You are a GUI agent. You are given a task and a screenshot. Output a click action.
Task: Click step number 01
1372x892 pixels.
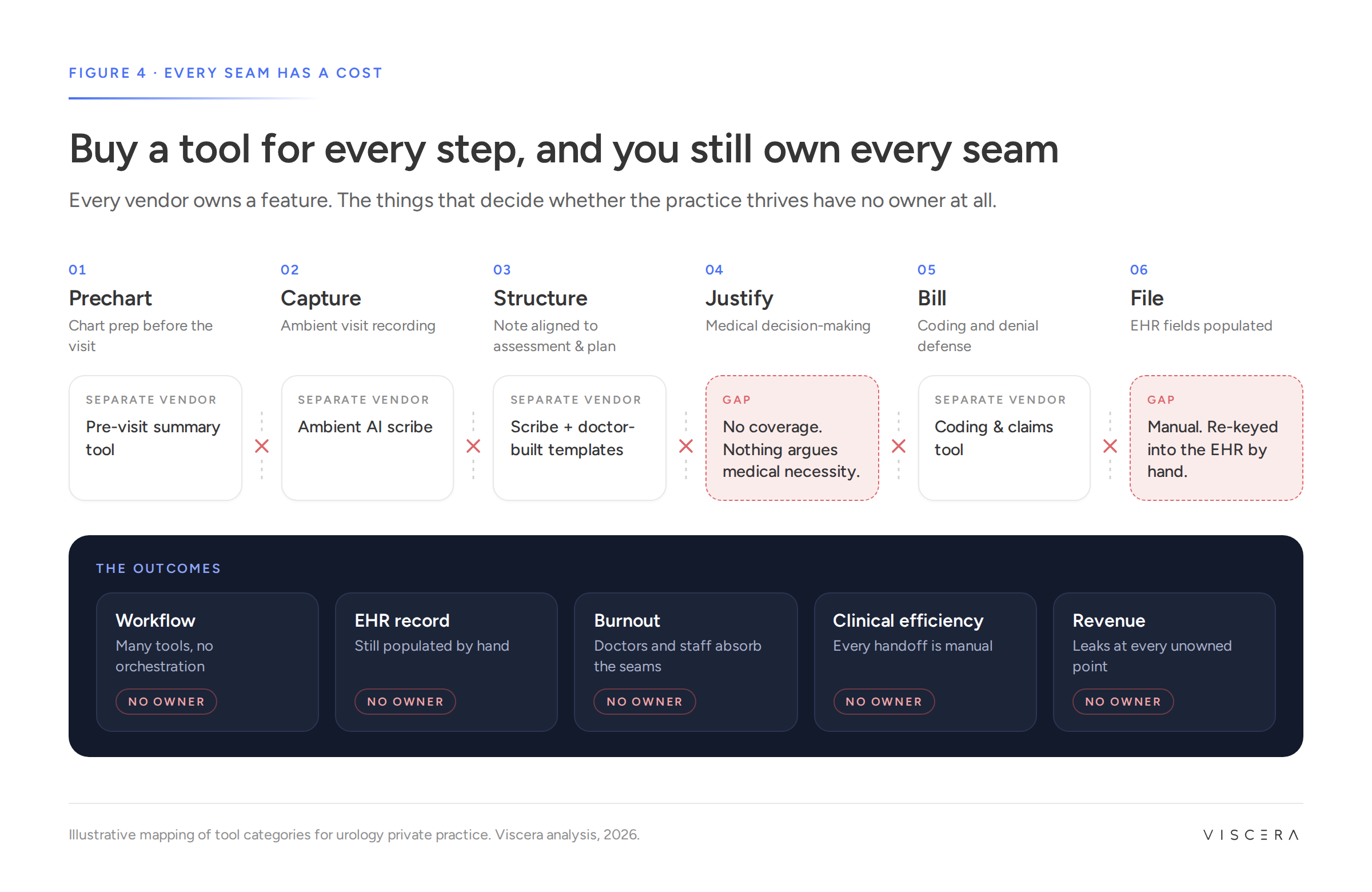coord(77,269)
